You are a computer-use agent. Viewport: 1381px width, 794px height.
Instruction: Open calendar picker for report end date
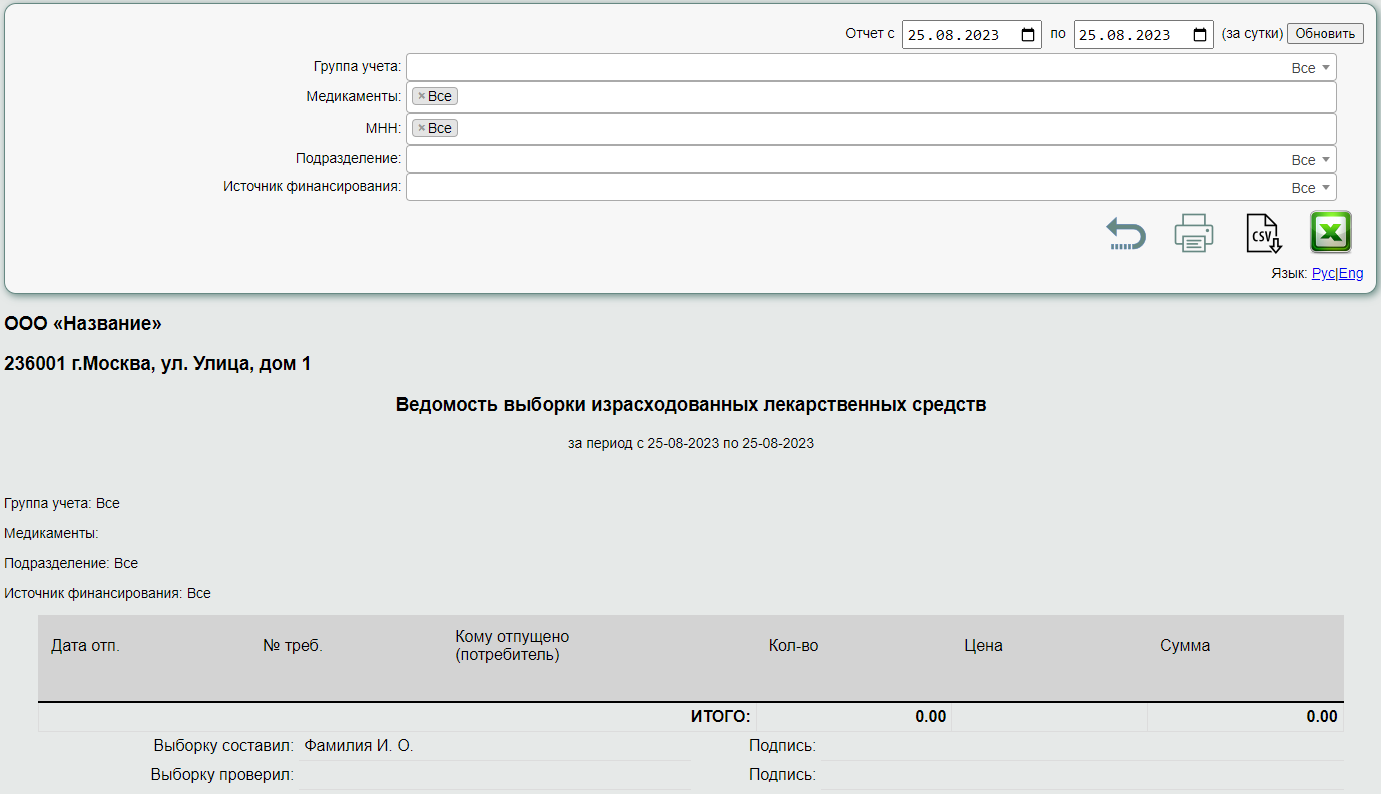[1200, 35]
